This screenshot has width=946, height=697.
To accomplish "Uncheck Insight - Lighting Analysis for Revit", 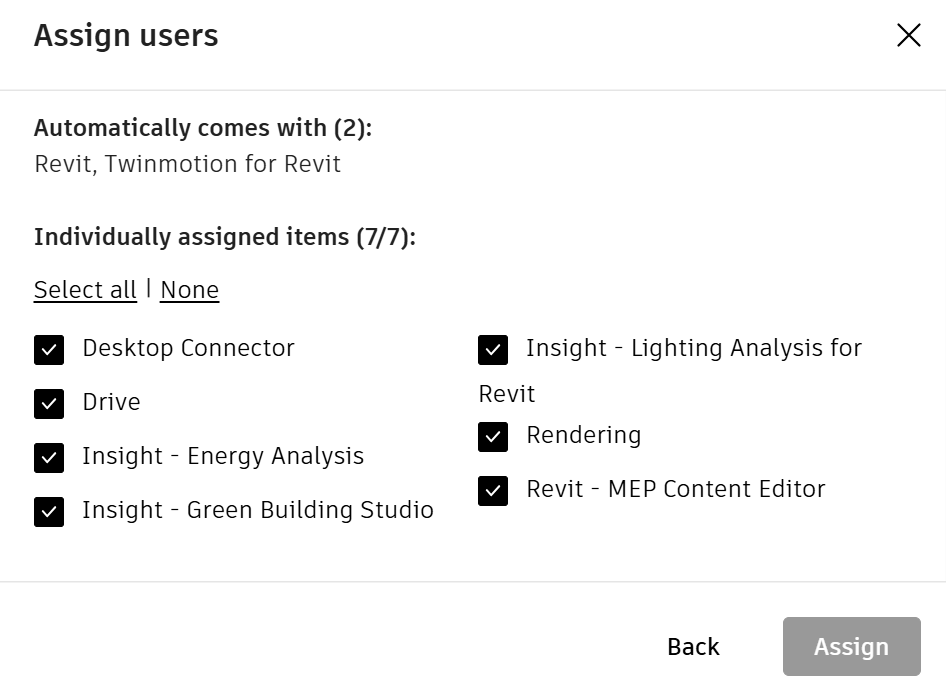I will pos(493,350).
